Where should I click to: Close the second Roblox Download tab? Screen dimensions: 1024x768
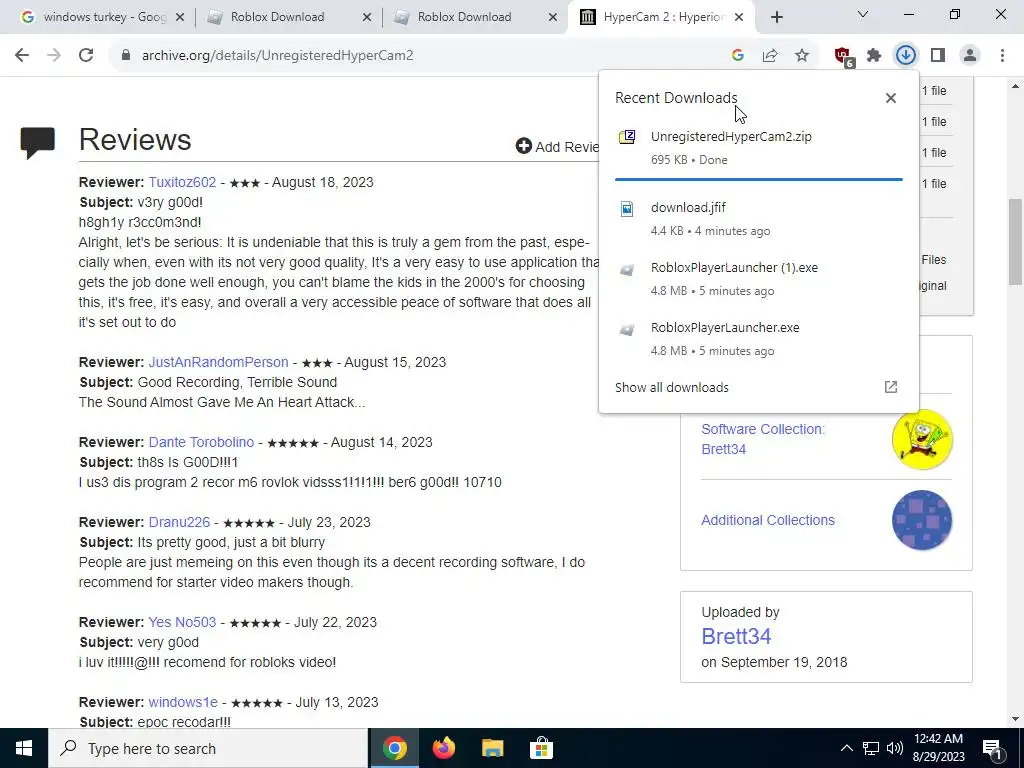[552, 17]
